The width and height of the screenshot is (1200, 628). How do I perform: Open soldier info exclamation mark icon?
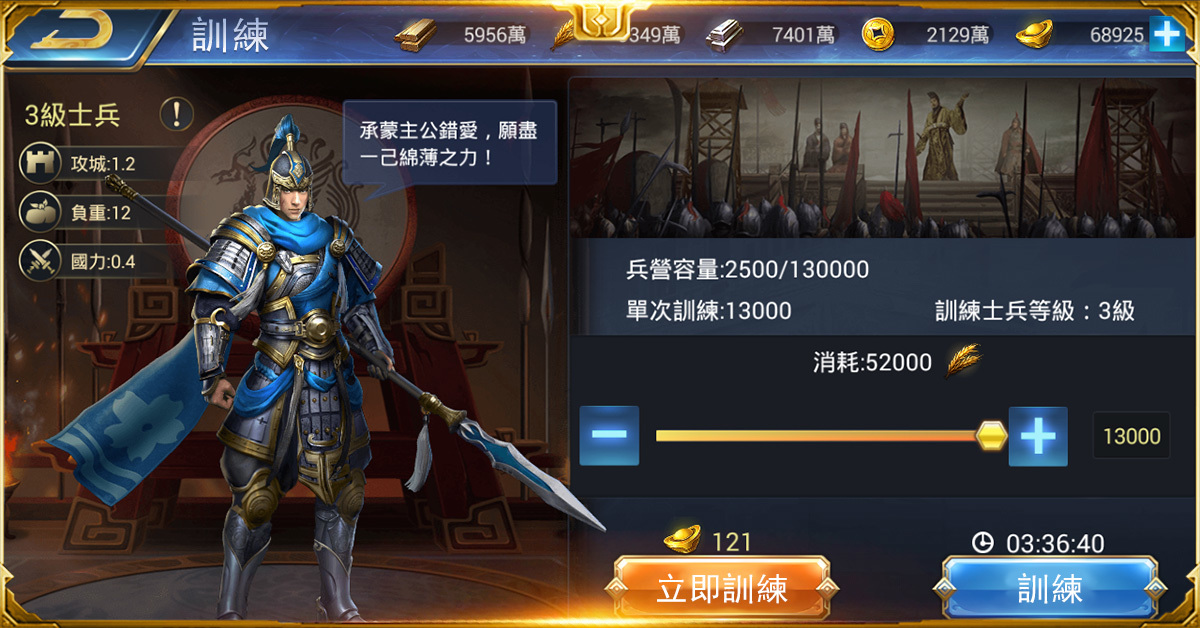coord(176,114)
